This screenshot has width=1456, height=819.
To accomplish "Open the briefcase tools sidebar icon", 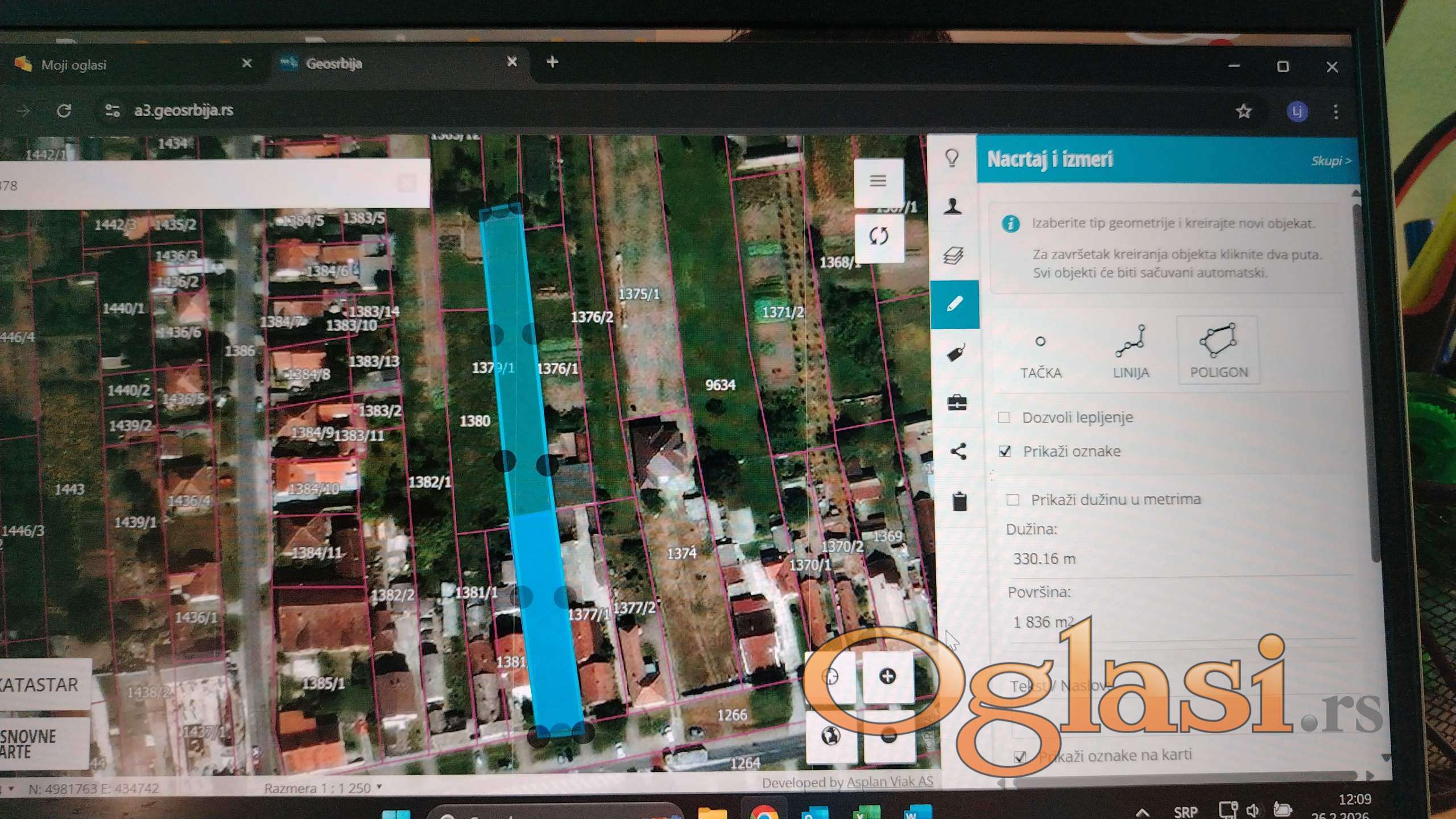I will click(x=957, y=403).
